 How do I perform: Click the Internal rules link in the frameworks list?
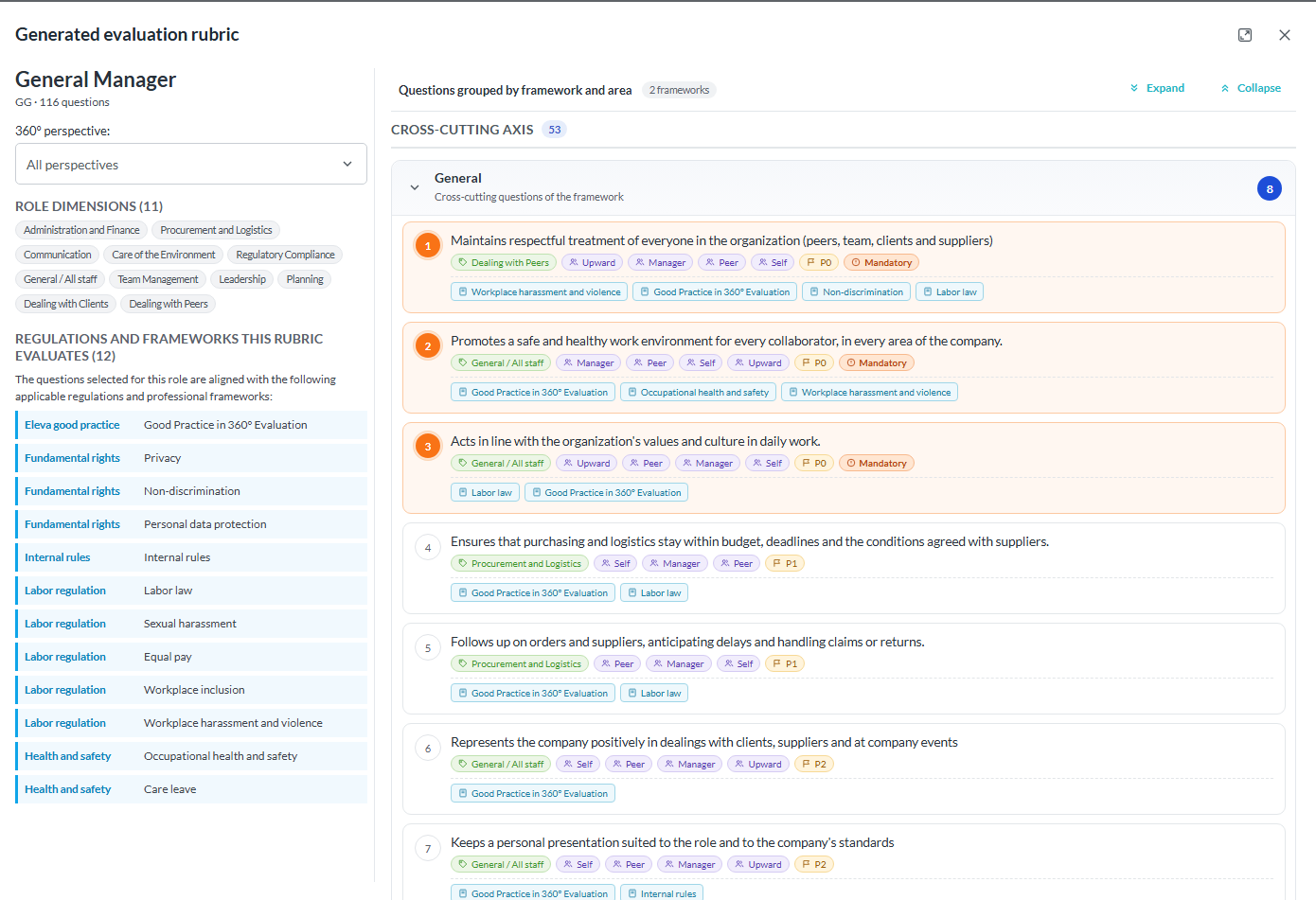click(x=191, y=557)
